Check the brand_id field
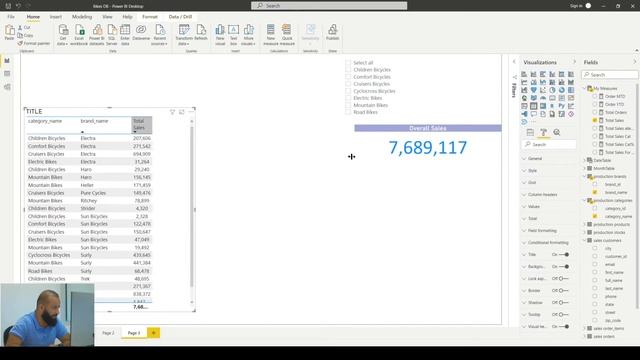 595,184
